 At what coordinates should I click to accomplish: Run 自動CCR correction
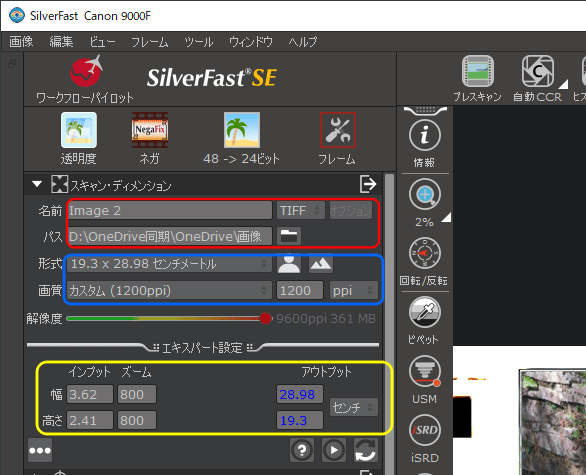537,71
